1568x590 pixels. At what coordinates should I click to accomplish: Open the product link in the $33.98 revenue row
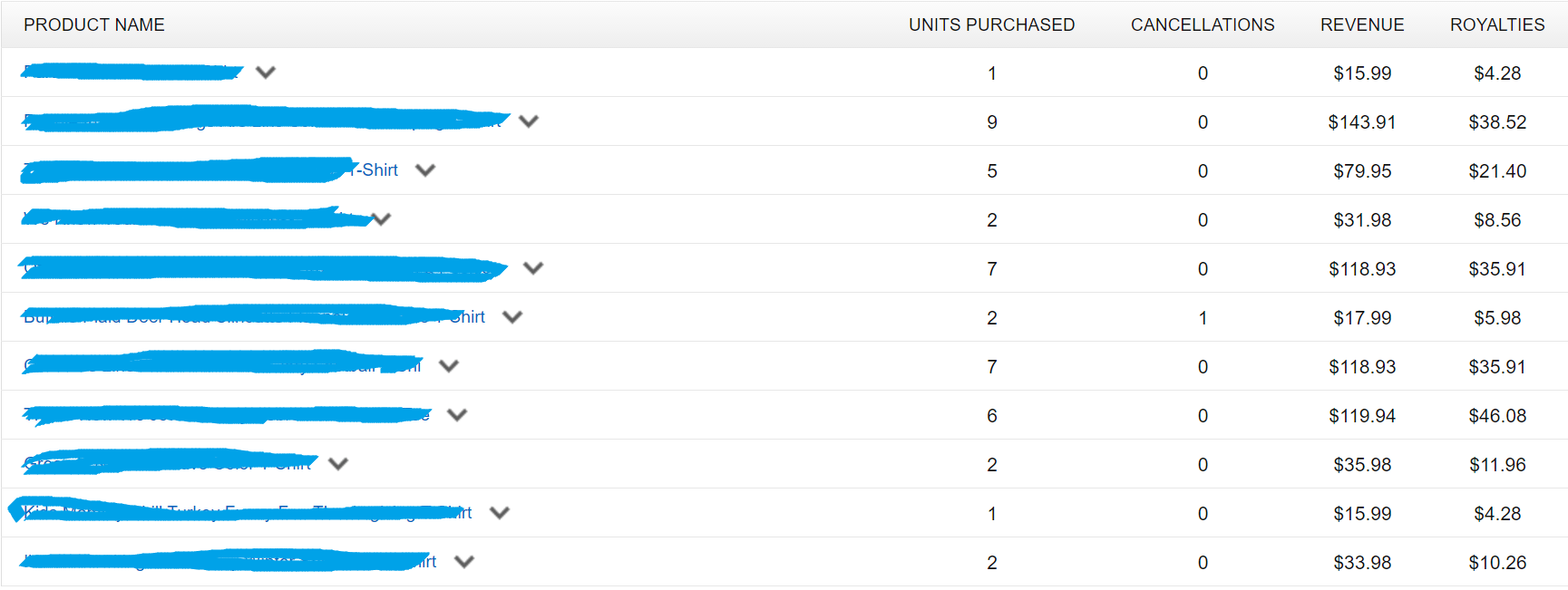coord(230,562)
